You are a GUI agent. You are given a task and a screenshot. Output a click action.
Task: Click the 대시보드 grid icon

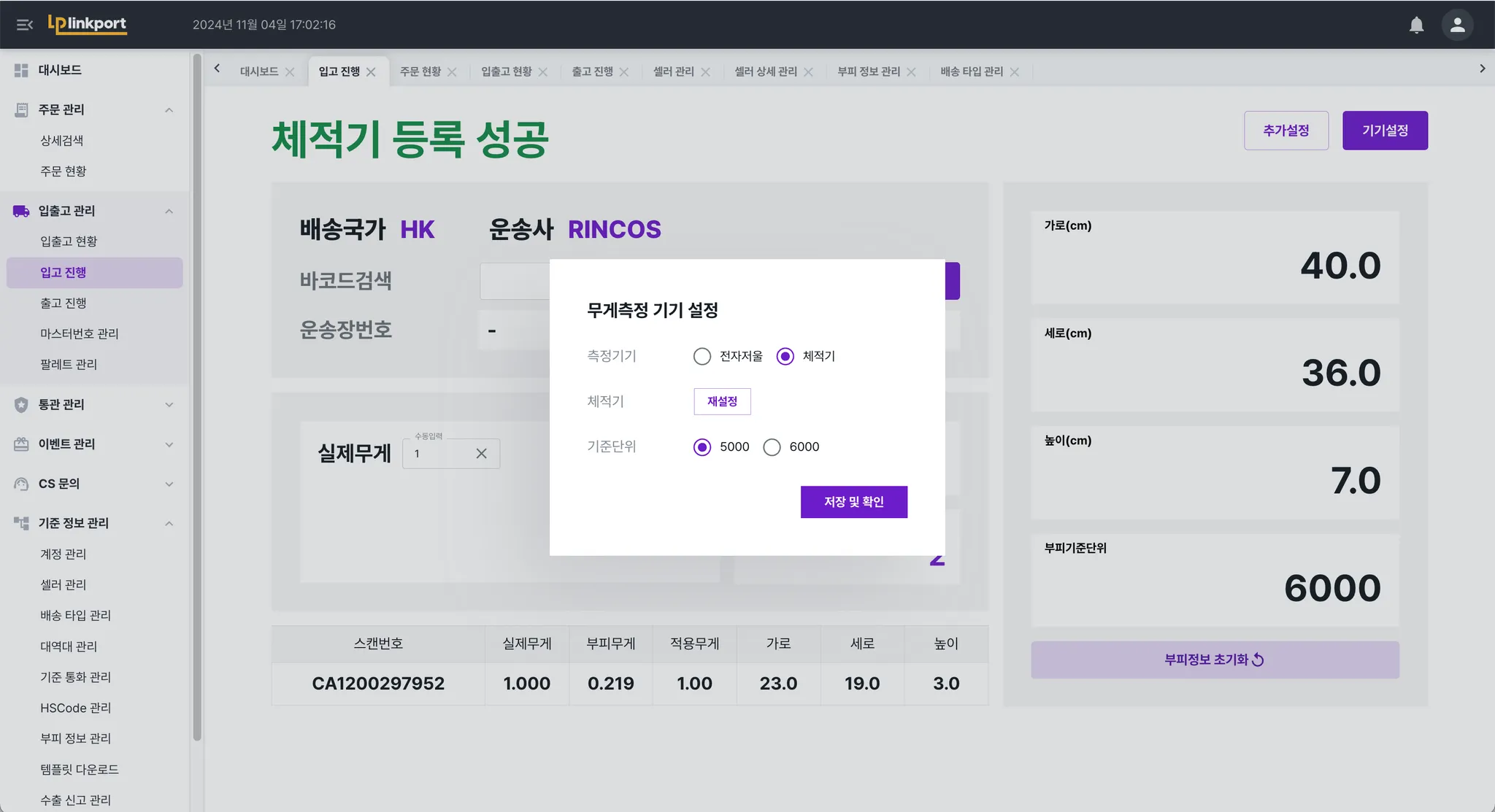point(21,70)
